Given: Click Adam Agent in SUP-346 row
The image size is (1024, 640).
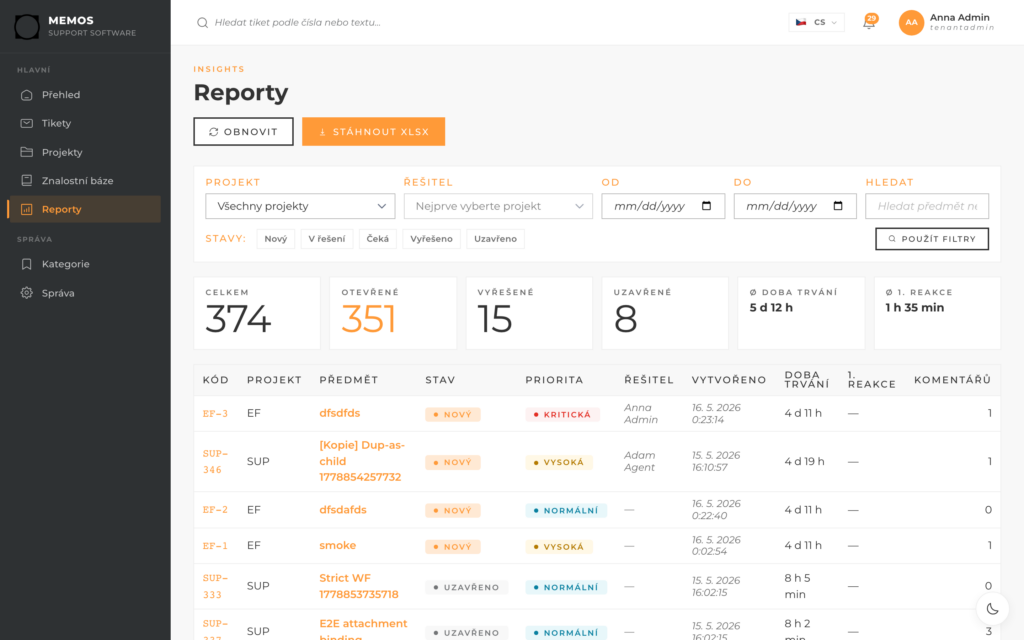Looking at the screenshot, I should 639,461.
